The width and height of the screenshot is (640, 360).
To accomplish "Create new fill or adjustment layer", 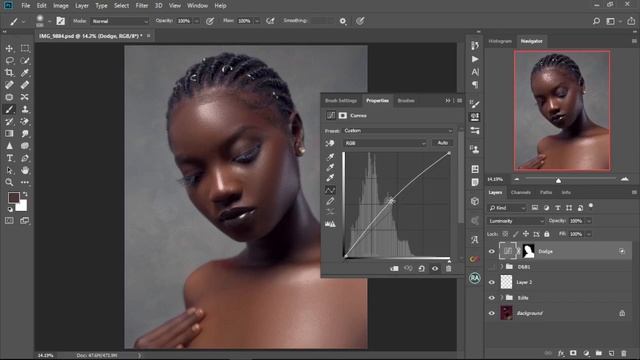I will point(586,353).
